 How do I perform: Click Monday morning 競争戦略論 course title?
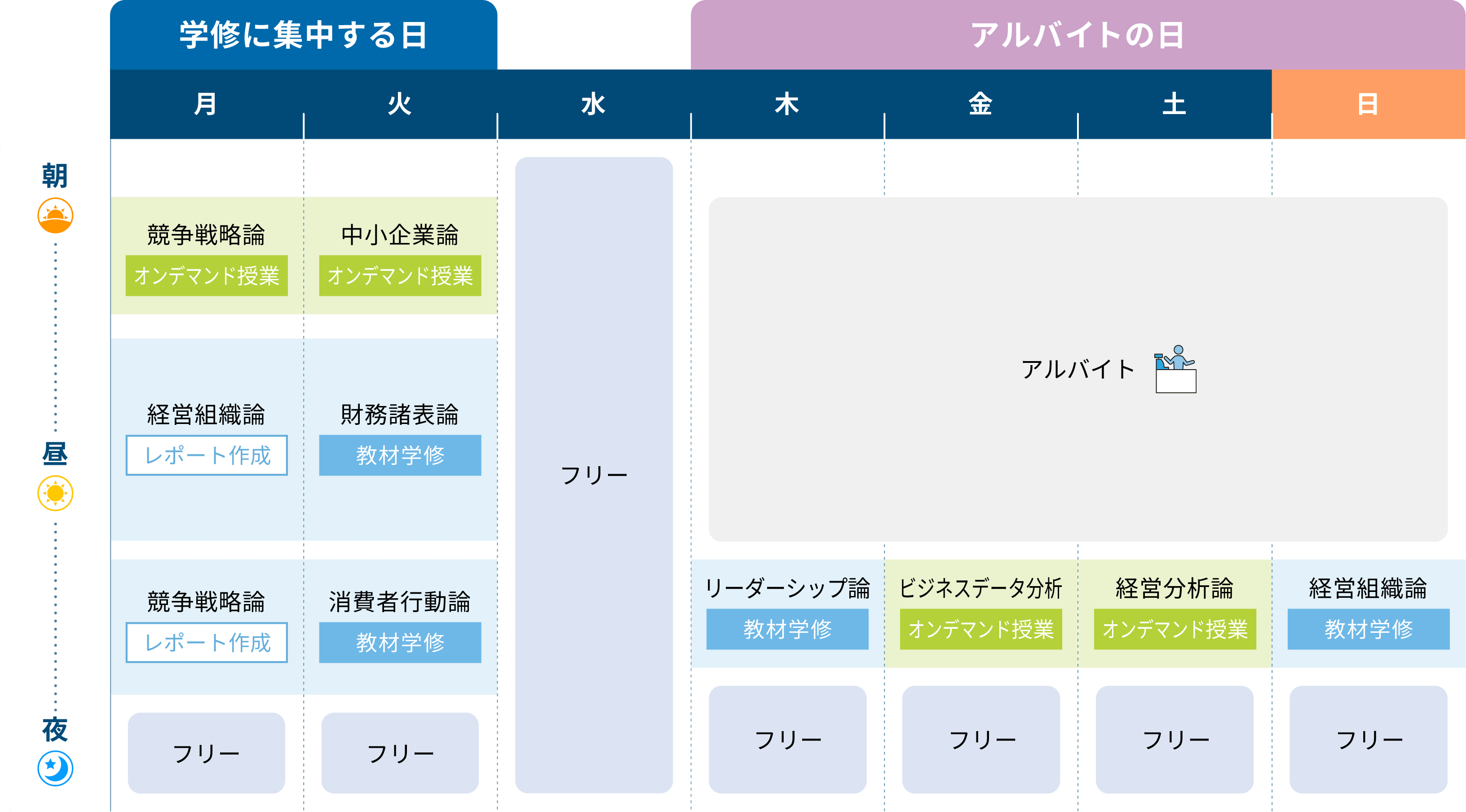[x=206, y=235]
